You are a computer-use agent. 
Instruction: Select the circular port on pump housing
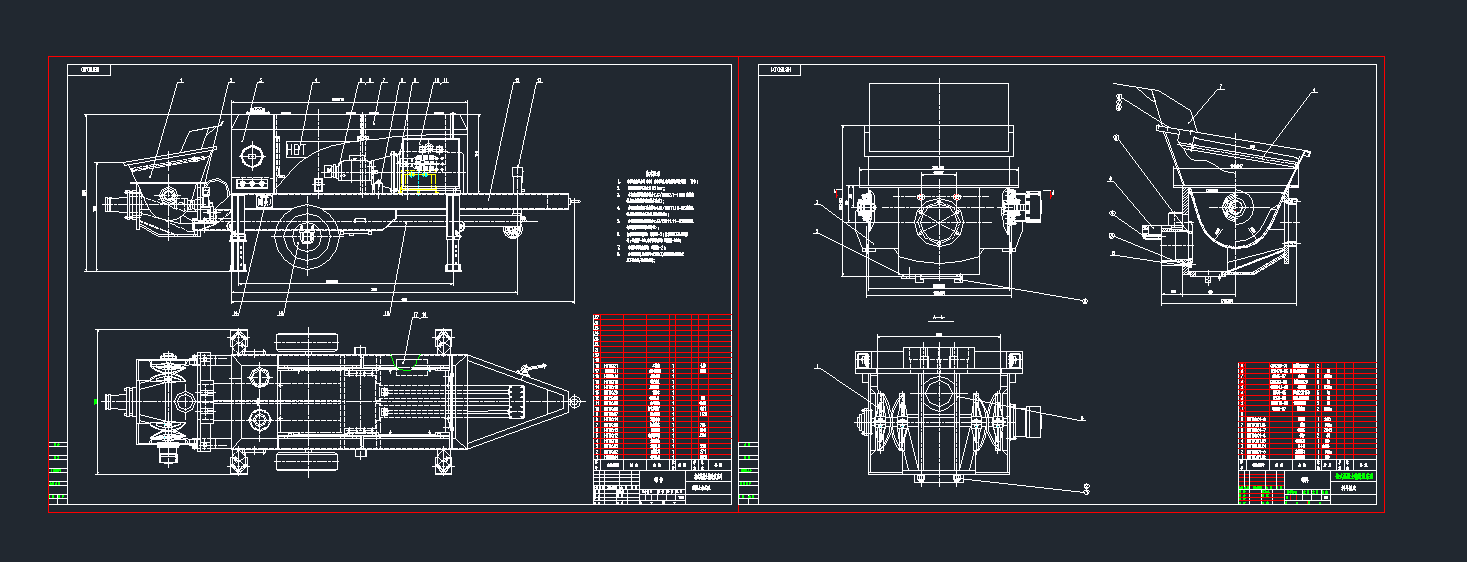[x=249, y=156]
